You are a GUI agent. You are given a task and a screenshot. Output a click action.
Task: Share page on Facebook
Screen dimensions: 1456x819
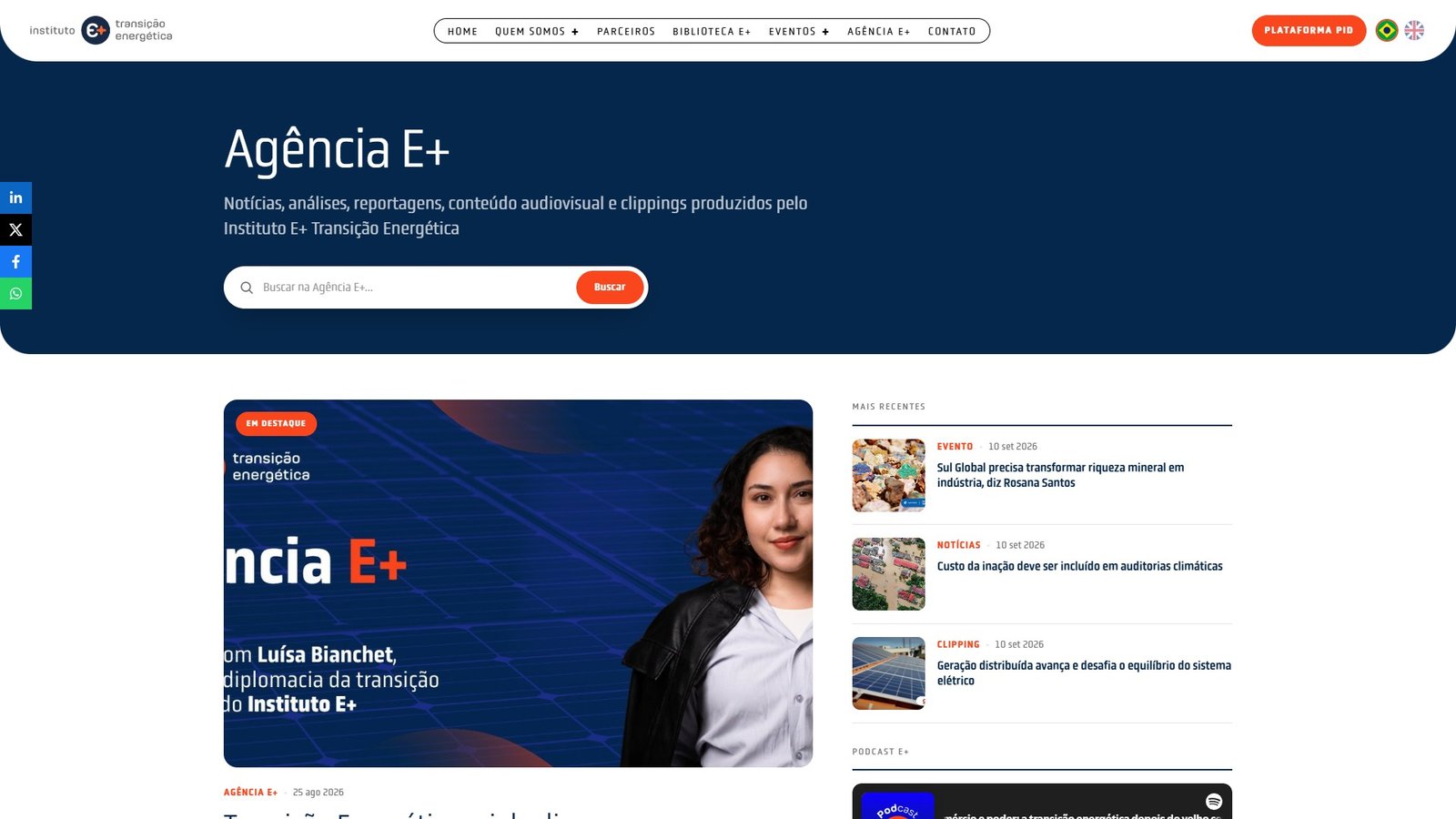click(15, 261)
